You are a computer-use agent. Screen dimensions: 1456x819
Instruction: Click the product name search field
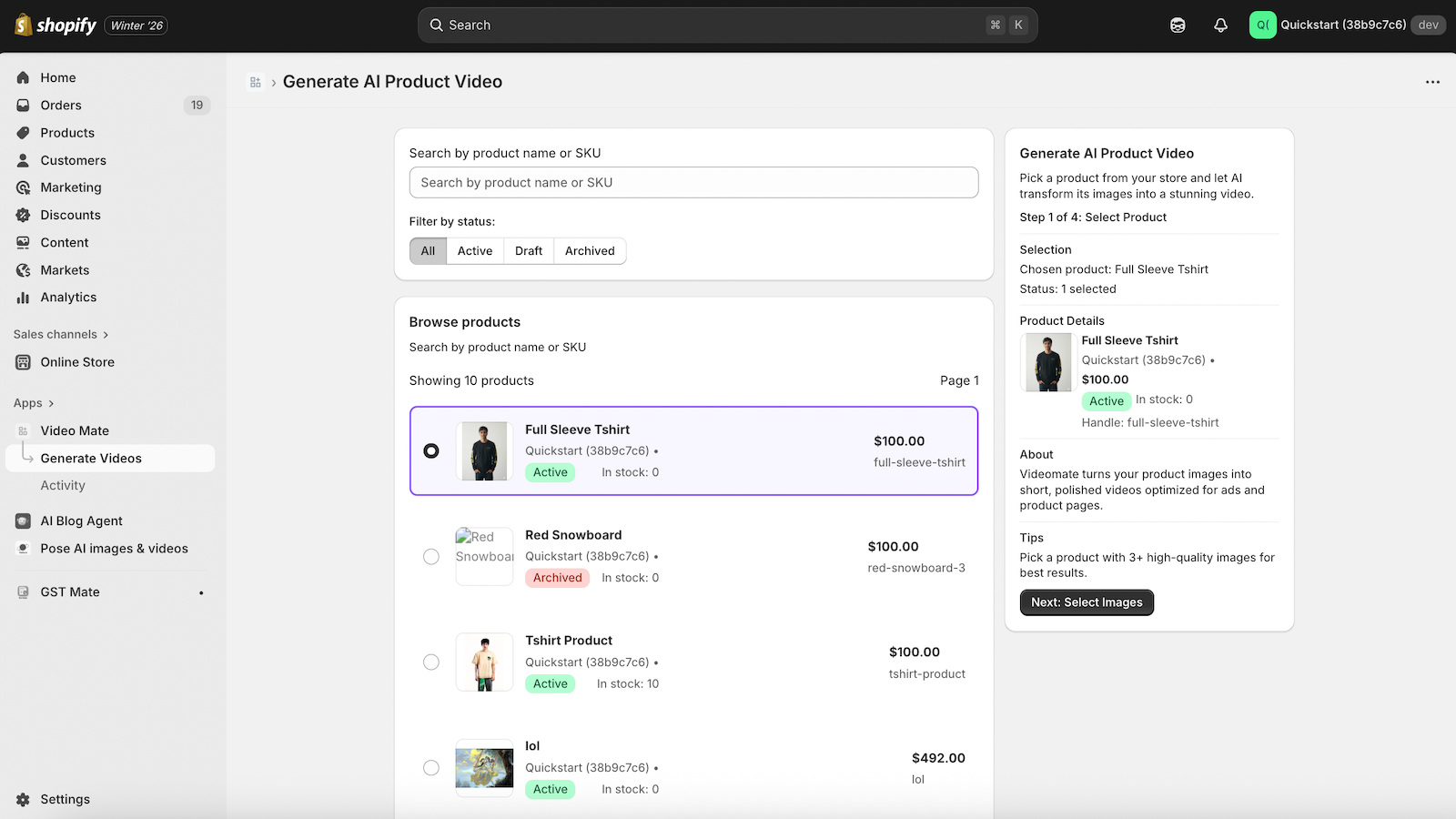point(693,182)
